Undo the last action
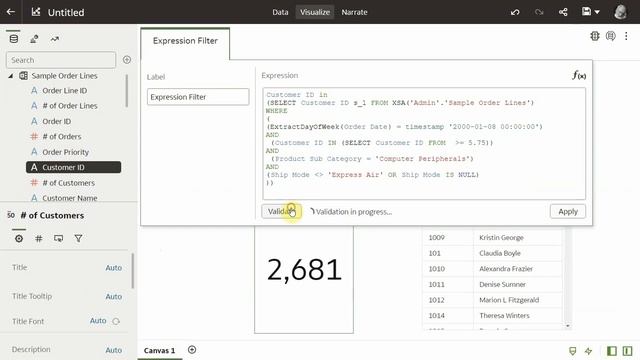This screenshot has width=640, height=360. [x=515, y=12]
